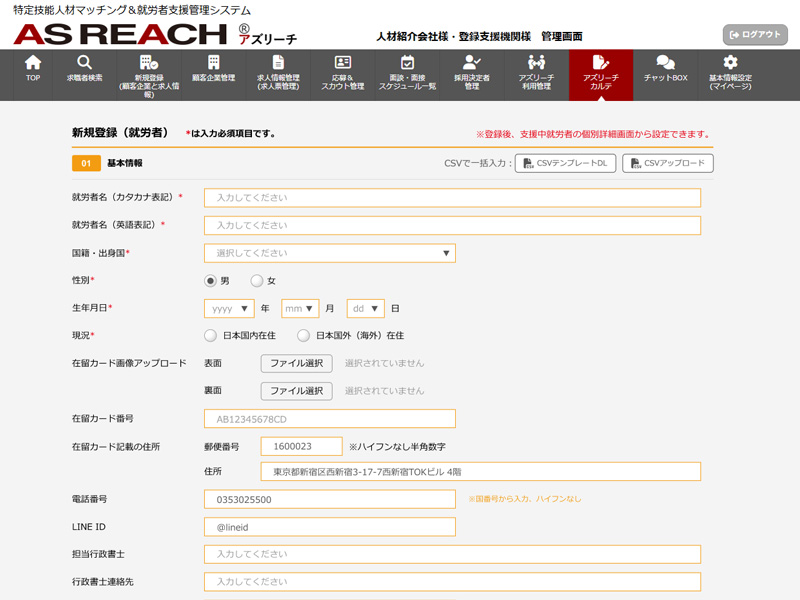Select the 女 radio button

click(257, 281)
